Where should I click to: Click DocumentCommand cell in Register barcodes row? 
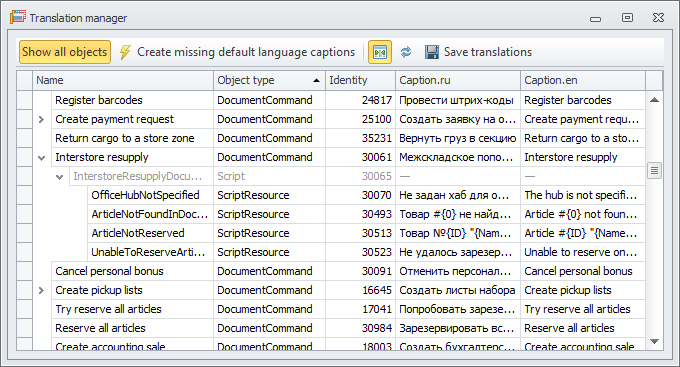(x=269, y=100)
